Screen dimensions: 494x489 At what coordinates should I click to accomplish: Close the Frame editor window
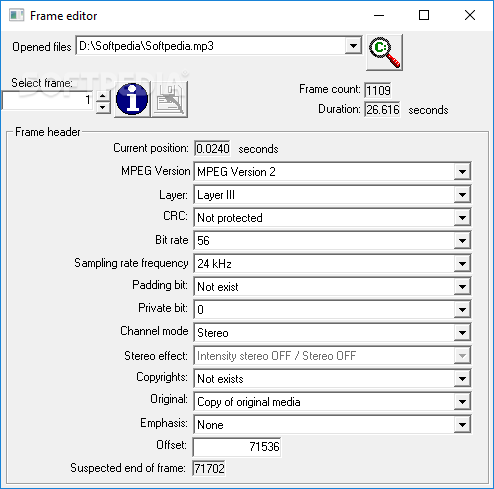point(470,15)
